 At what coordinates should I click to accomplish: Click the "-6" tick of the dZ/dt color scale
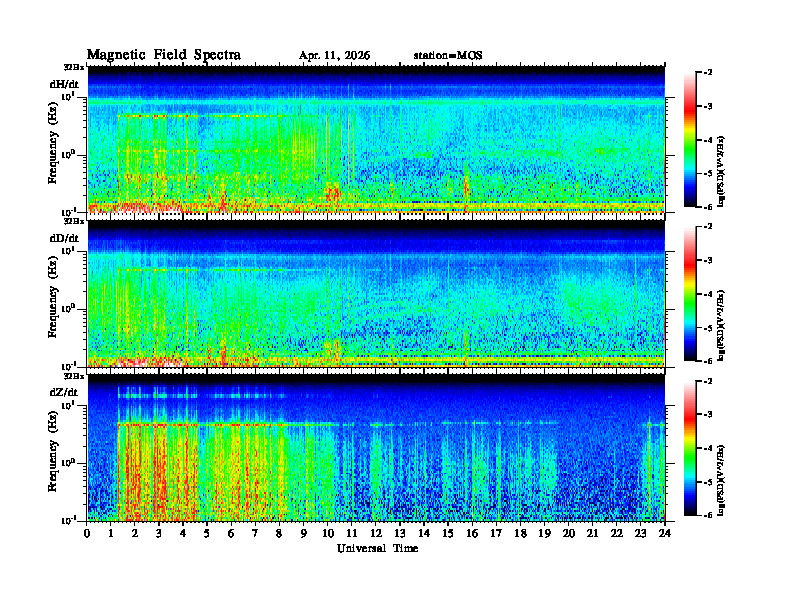(x=709, y=515)
